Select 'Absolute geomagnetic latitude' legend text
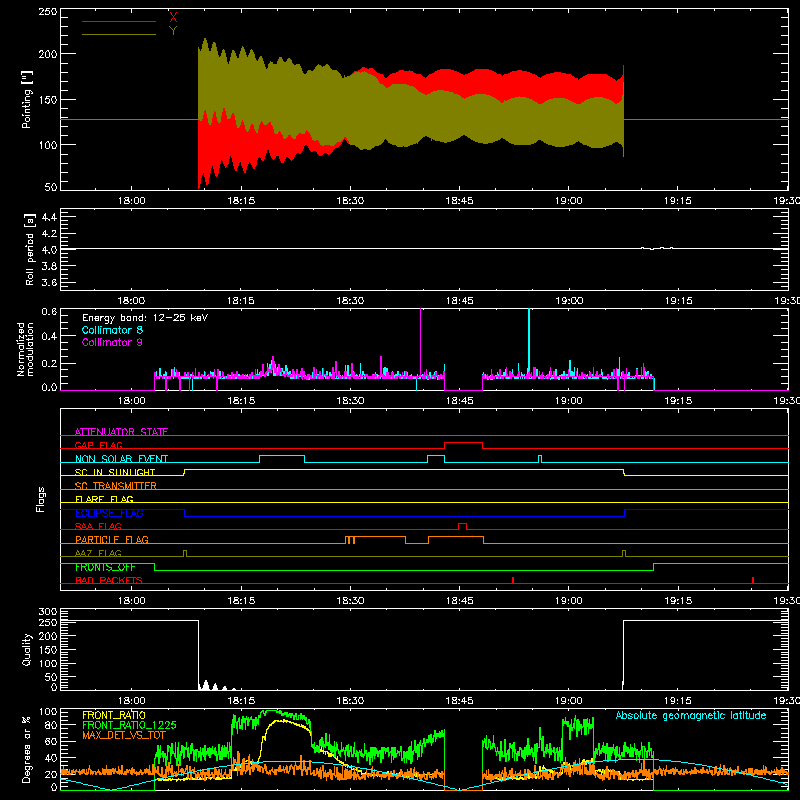The width and height of the screenshot is (800, 800). pyautogui.click(x=691, y=715)
